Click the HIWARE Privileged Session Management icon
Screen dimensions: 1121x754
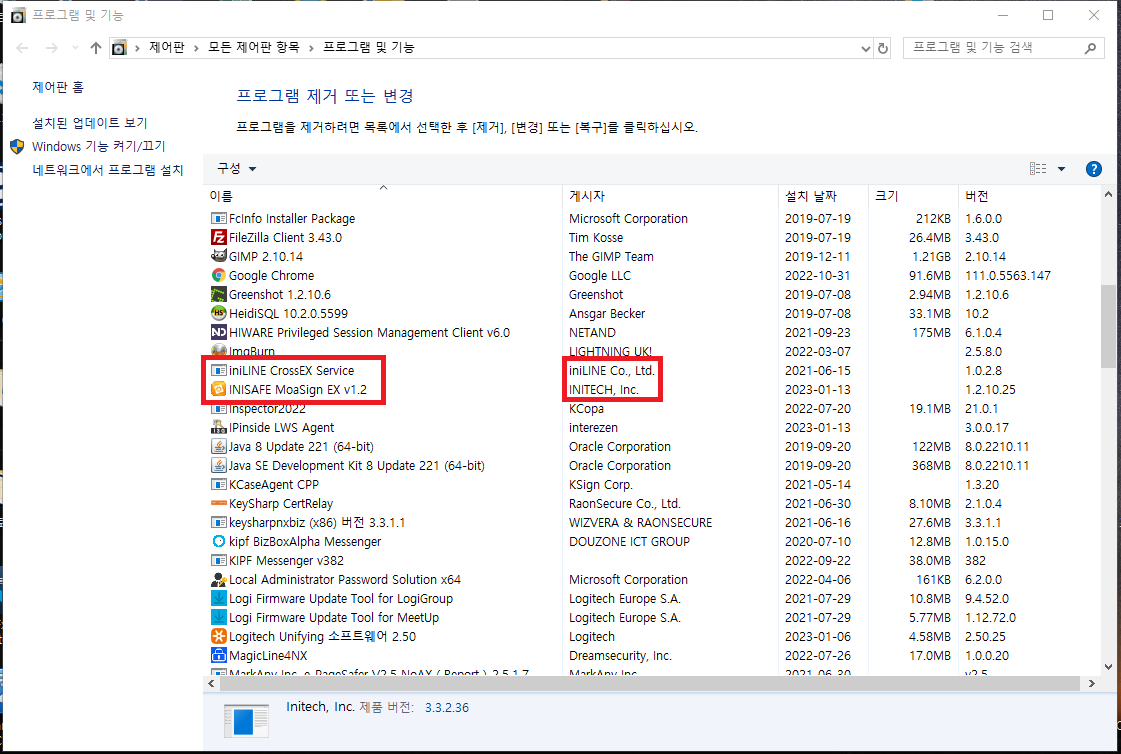click(219, 332)
